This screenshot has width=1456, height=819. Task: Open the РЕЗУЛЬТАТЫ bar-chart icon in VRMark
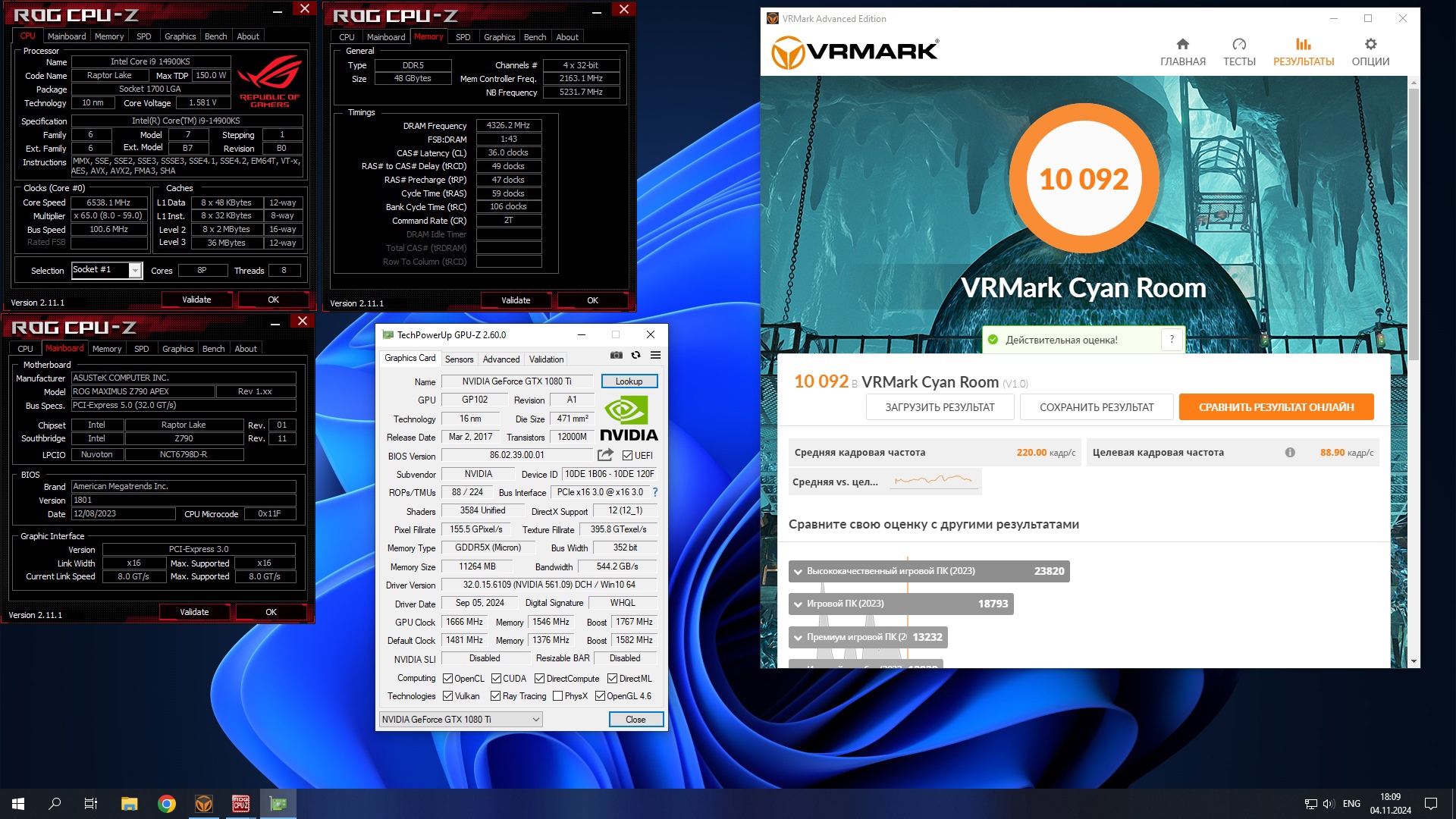(x=1303, y=44)
